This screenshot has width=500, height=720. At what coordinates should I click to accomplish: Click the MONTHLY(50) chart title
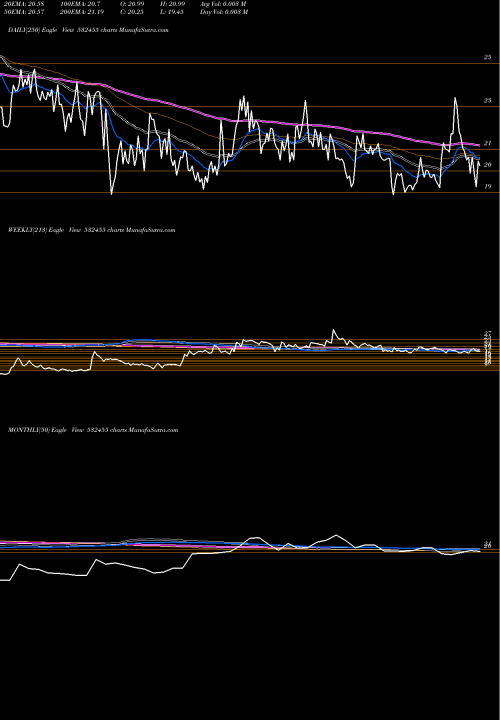[x=93, y=430]
